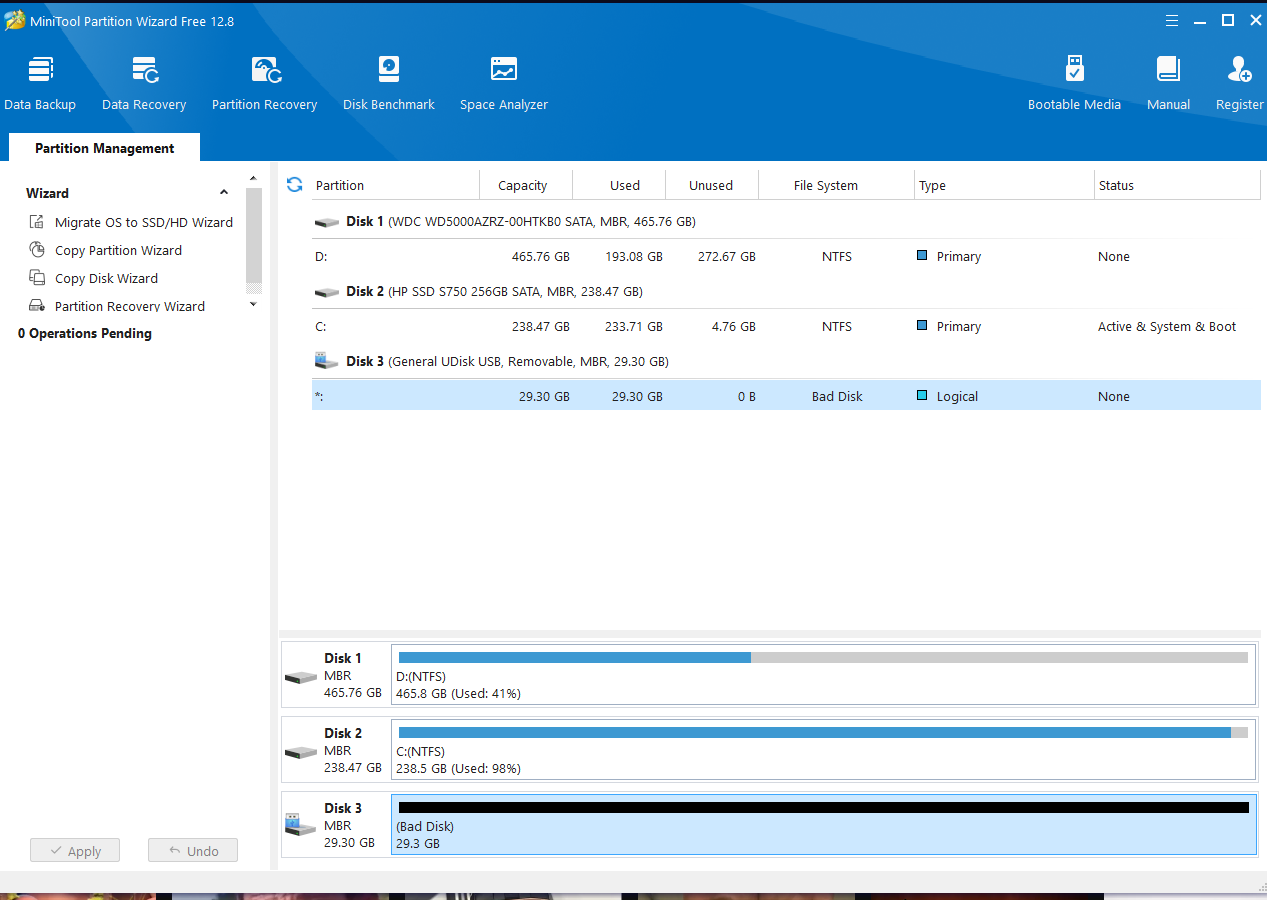Click D:(NTFS) usage bar in disk map
1267x900 pixels.
coord(823,657)
